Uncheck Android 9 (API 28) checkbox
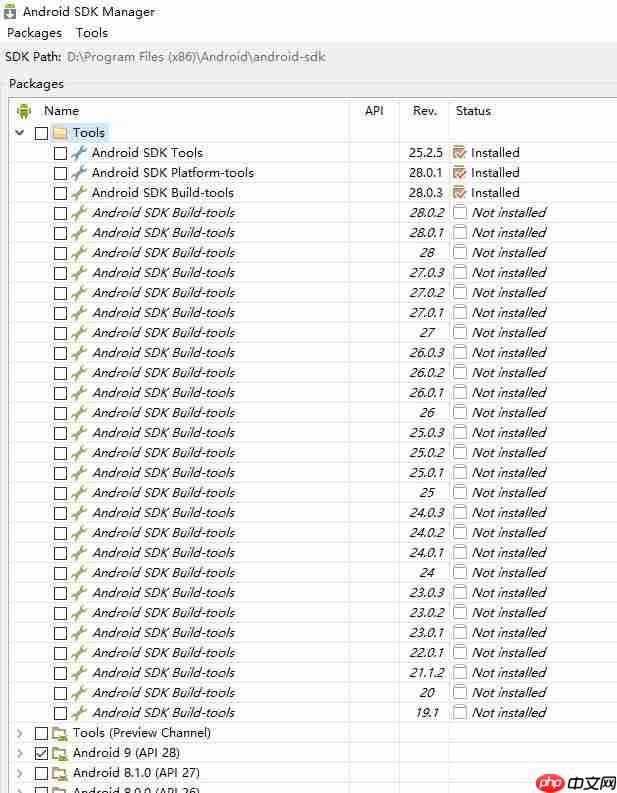Image resolution: width=617 pixels, height=793 pixels. 41,753
